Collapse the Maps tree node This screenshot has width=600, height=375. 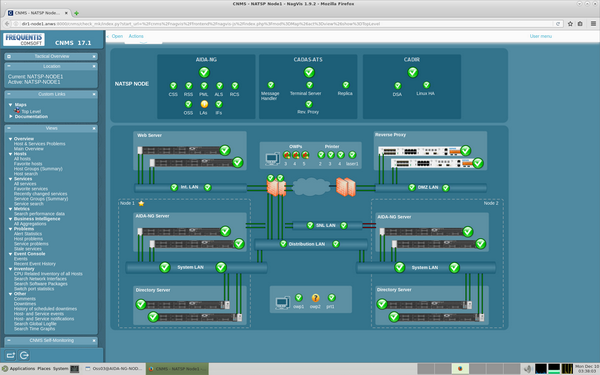pyautogui.click(x=10, y=104)
